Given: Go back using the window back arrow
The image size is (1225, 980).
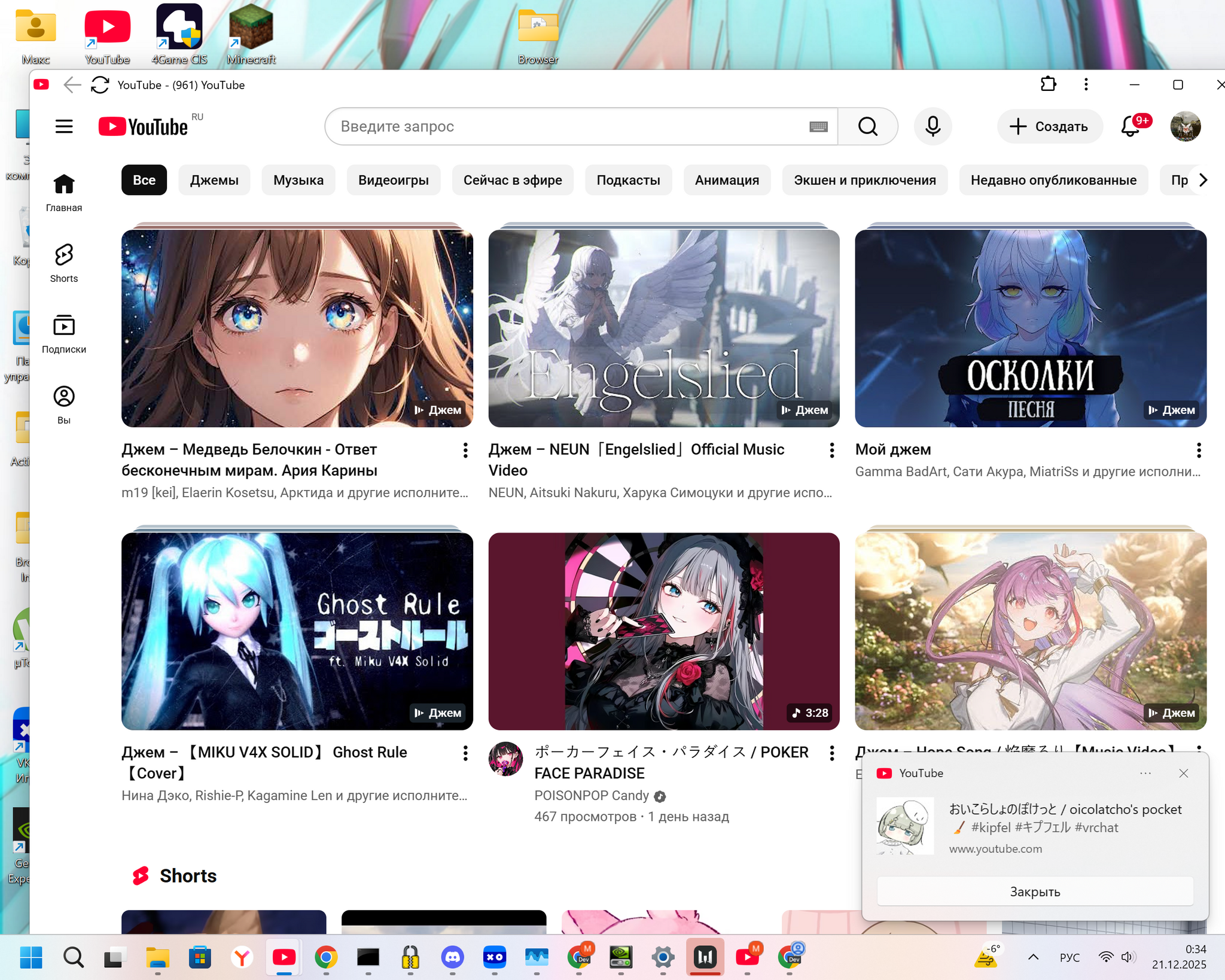Looking at the screenshot, I should tap(72, 85).
